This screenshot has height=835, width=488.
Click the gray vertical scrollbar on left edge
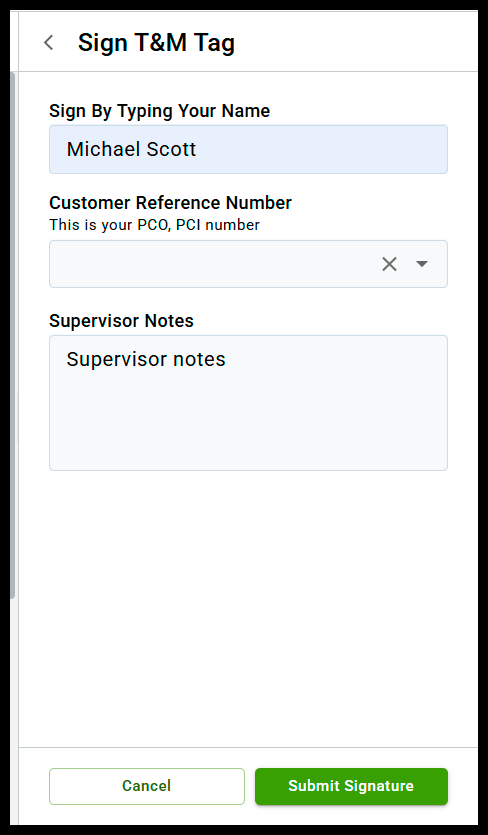pyautogui.click(x=12, y=335)
